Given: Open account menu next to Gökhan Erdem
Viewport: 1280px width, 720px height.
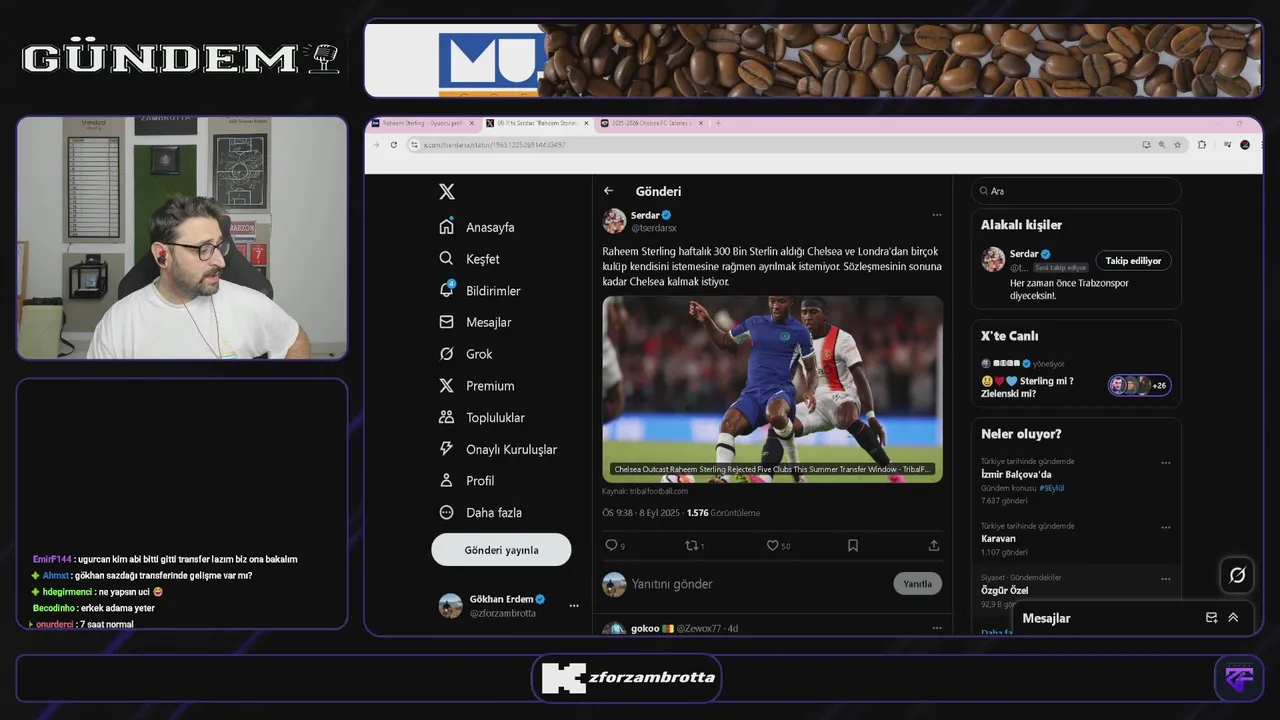Looking at the screenshot, I should [x=574, y=606].
